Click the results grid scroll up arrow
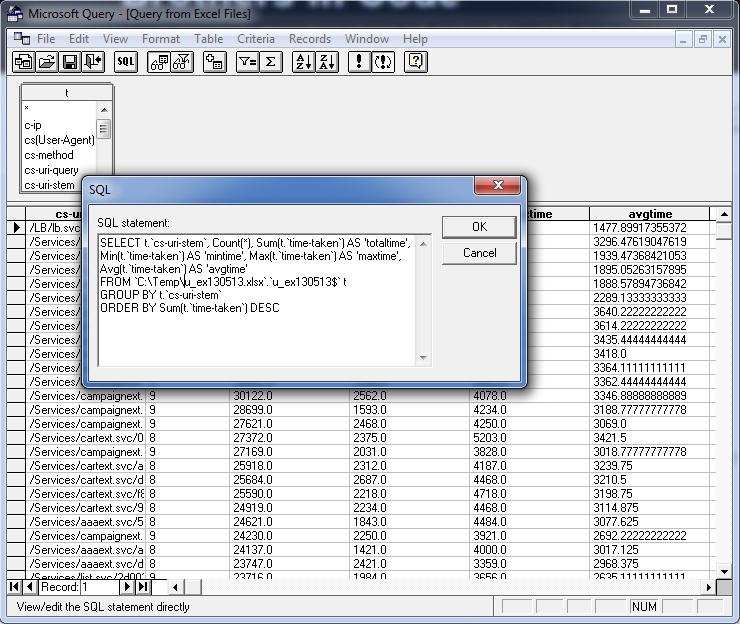740x624 pixels. pos(724,214)
